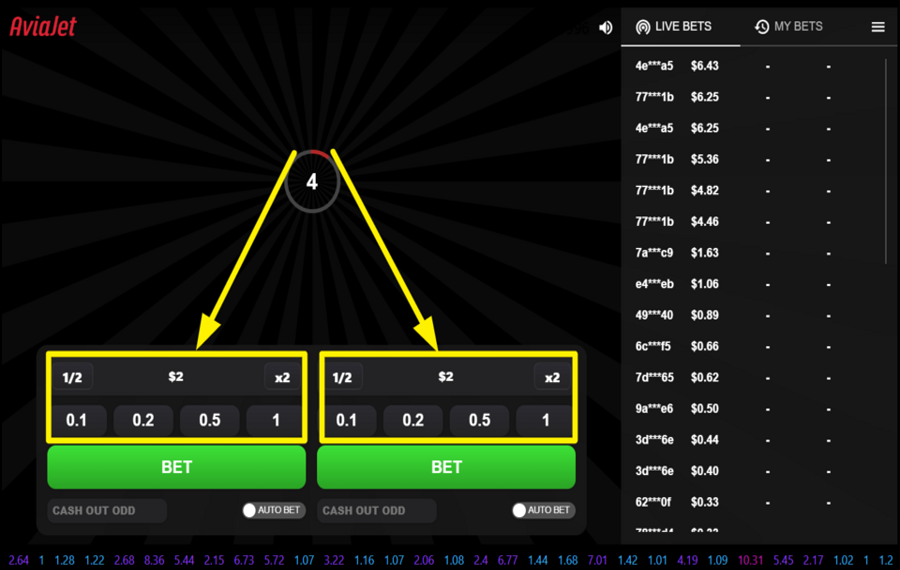The image size is (900, 570).
Task: Mute the game sound with speaker icon
Action: click(x=605, y=28)
